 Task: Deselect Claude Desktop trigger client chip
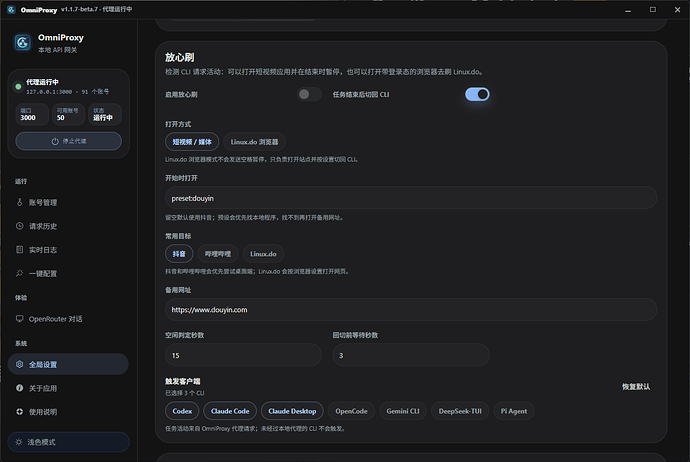coord(292,411)
